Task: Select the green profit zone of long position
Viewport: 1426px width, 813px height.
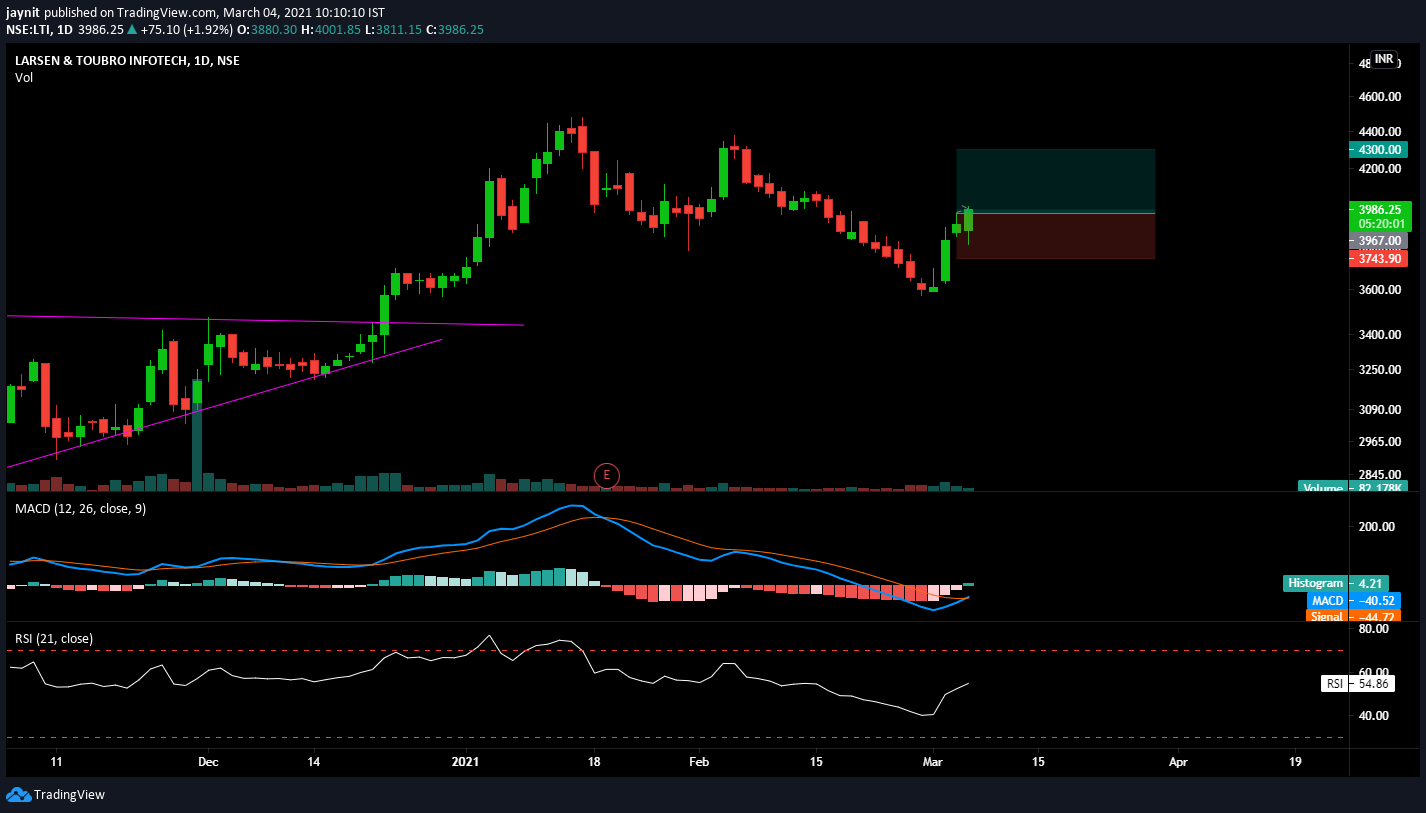Action: pyautogui.click(x=1056, y=181)
